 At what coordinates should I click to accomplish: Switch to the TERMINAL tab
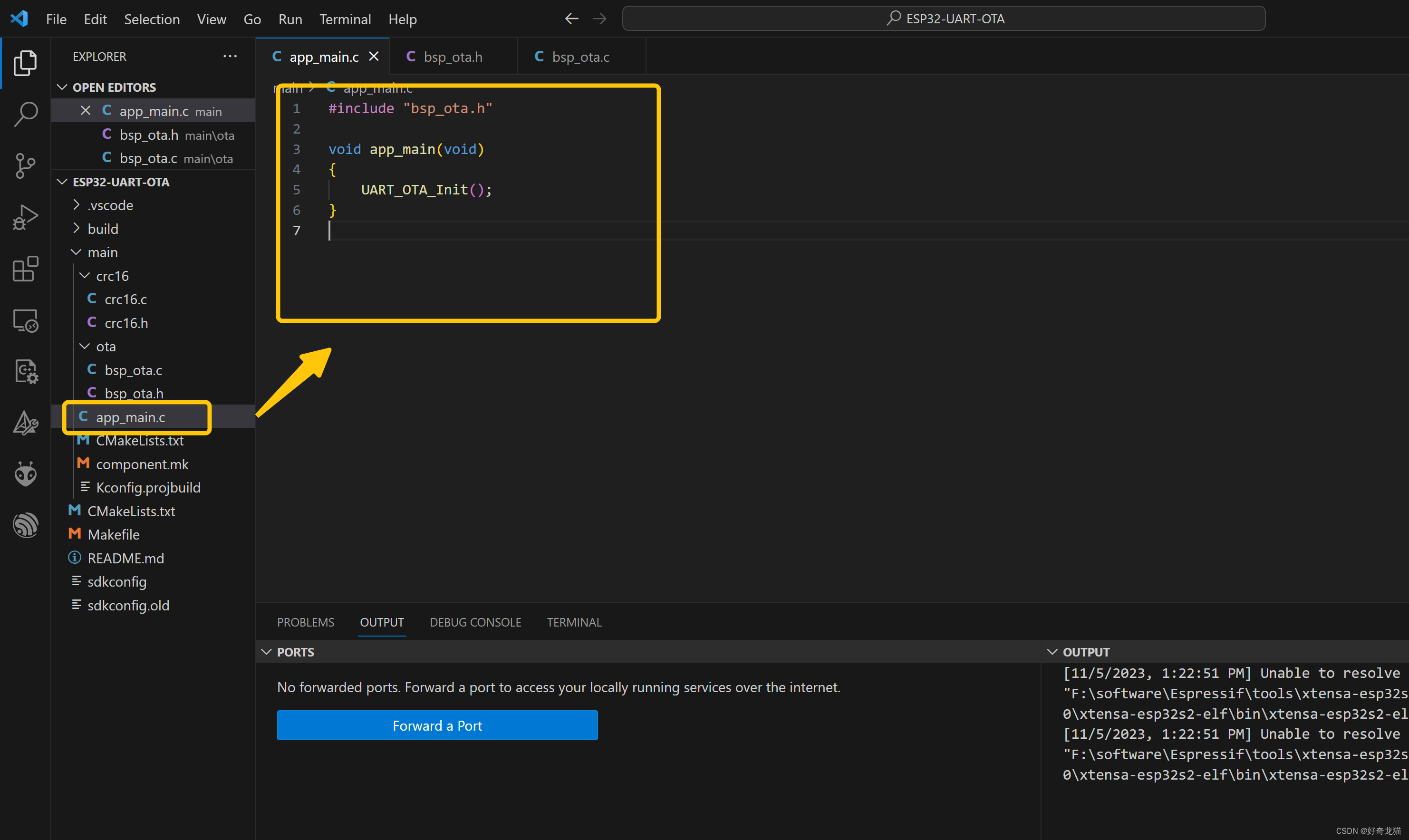574,621
